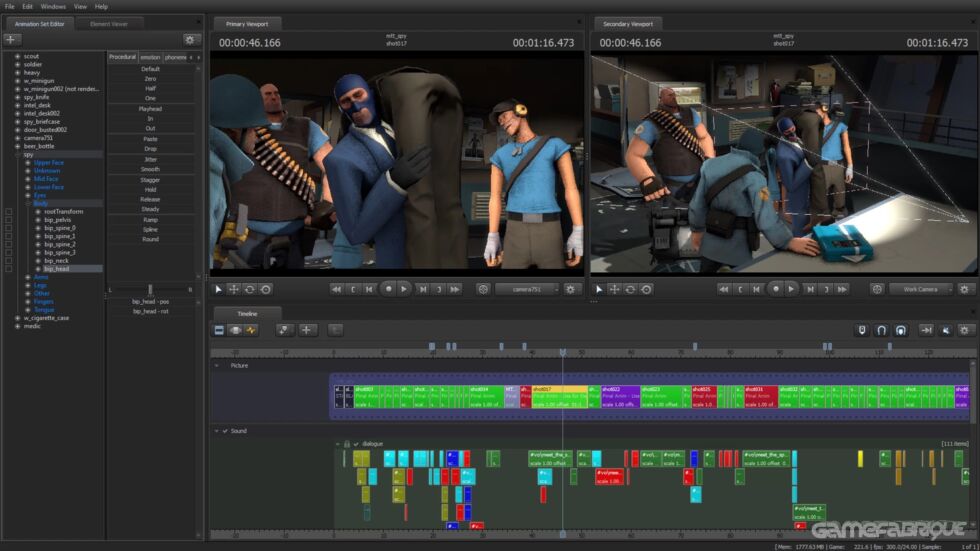Click timeline add clip plus button

tap(306, 330)
